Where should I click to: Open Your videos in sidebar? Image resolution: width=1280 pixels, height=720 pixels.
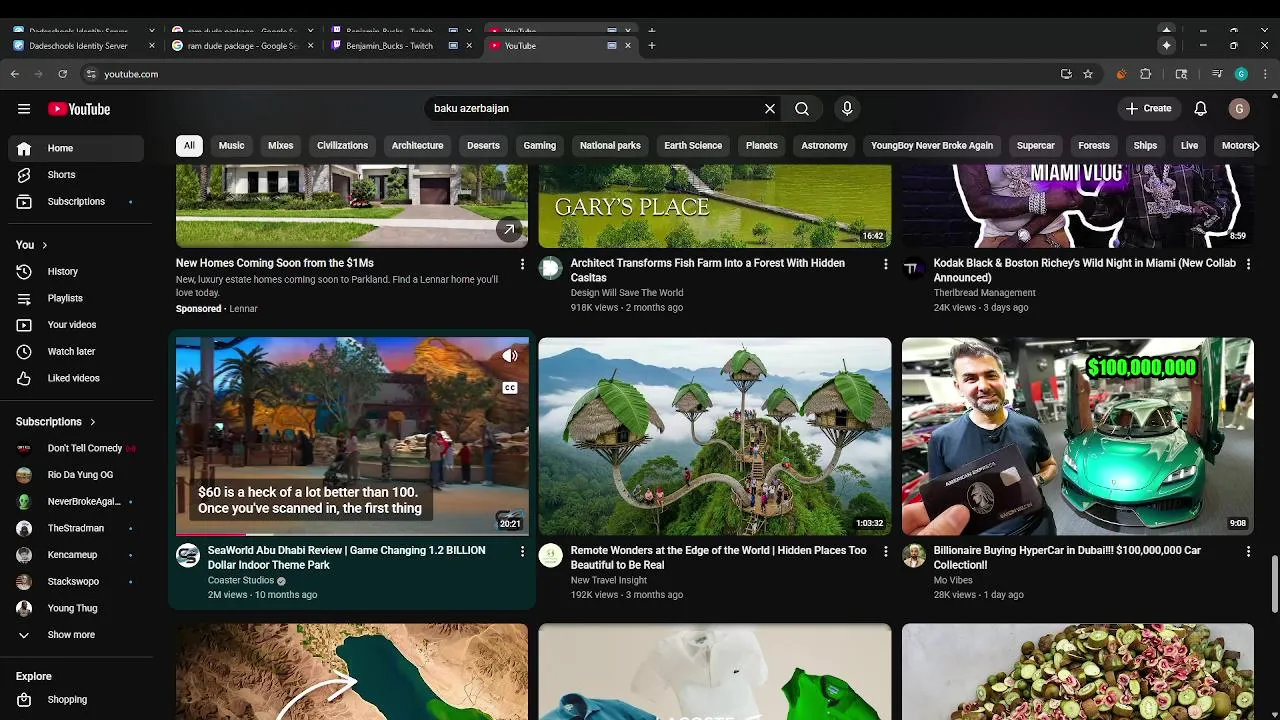click(x=76, y=325)
